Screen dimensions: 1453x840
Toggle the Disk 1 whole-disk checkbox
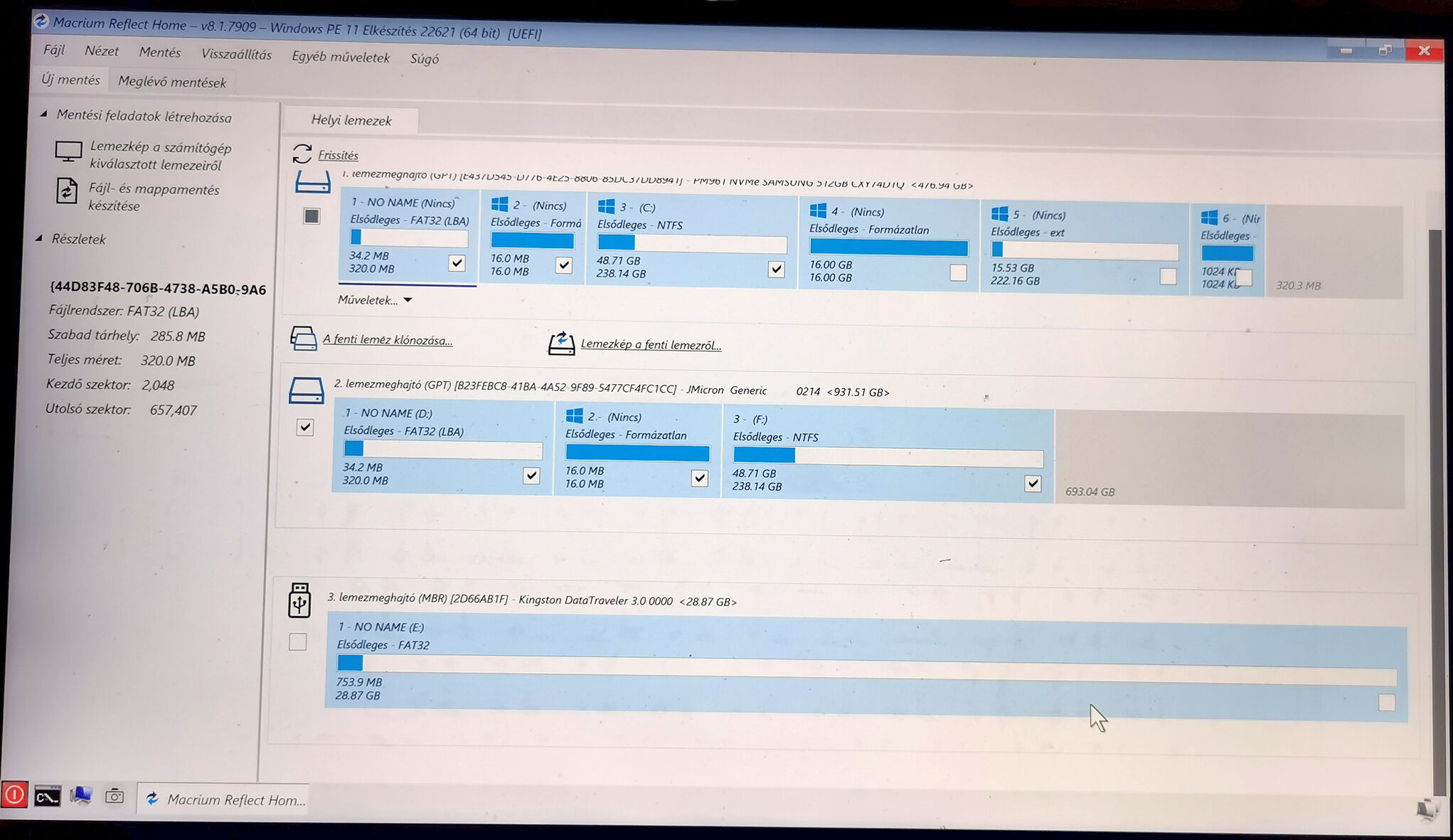point(312,216)
